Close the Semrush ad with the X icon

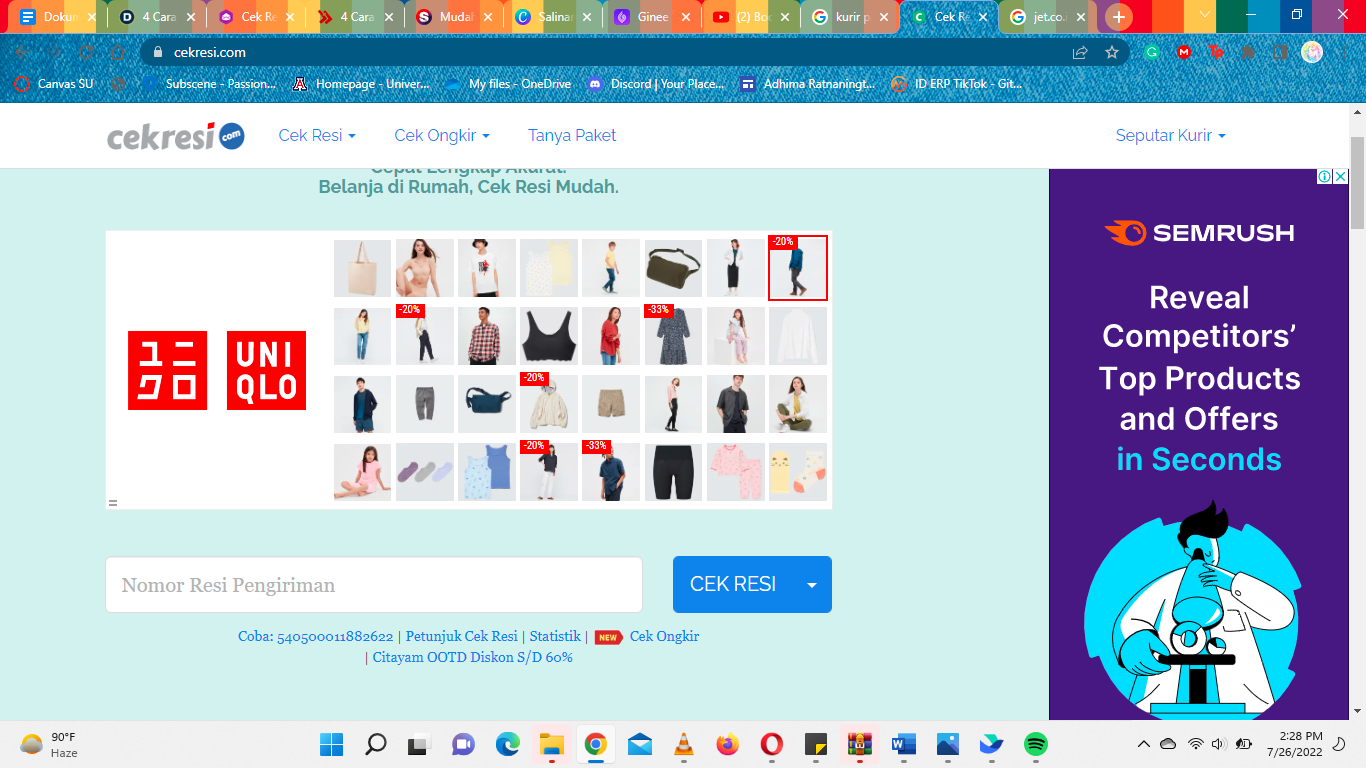(1340, 177)
